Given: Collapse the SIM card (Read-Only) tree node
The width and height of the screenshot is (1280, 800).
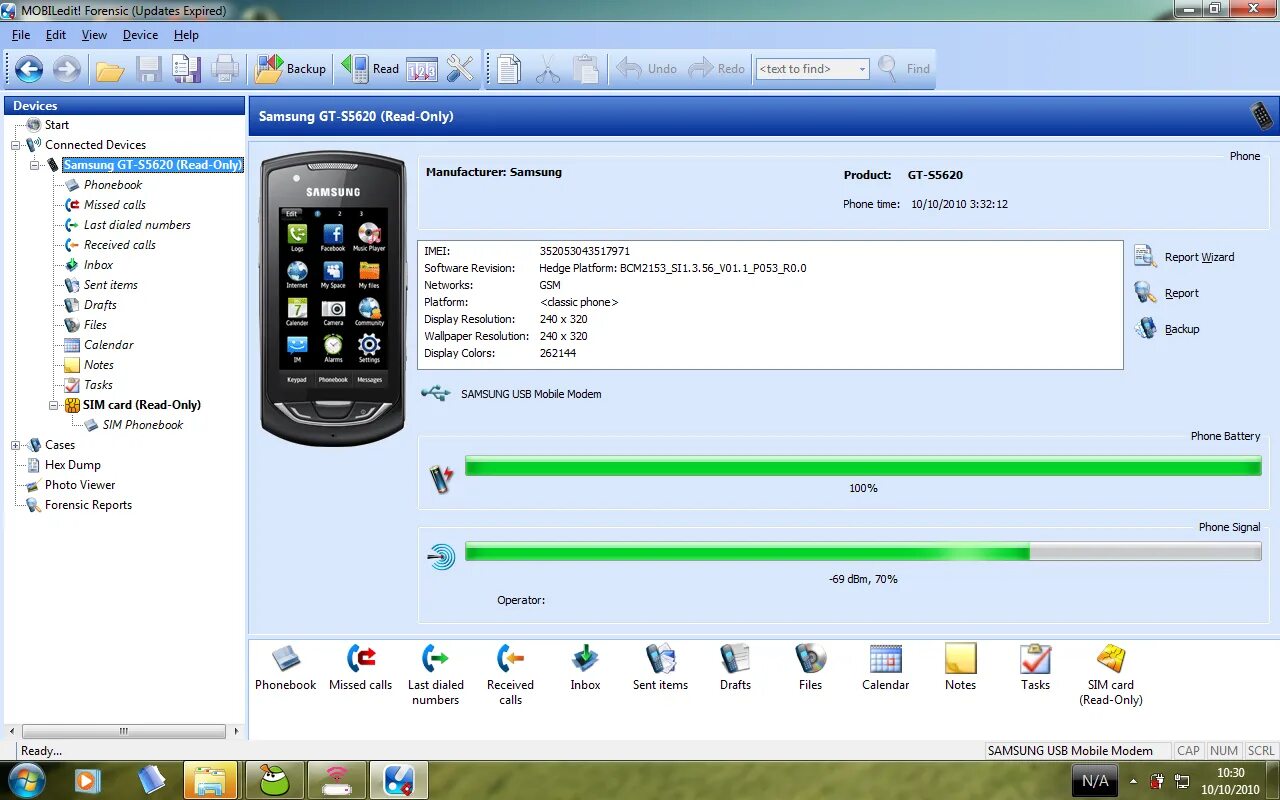Looking at the screenshot, I should coord(53,405).
